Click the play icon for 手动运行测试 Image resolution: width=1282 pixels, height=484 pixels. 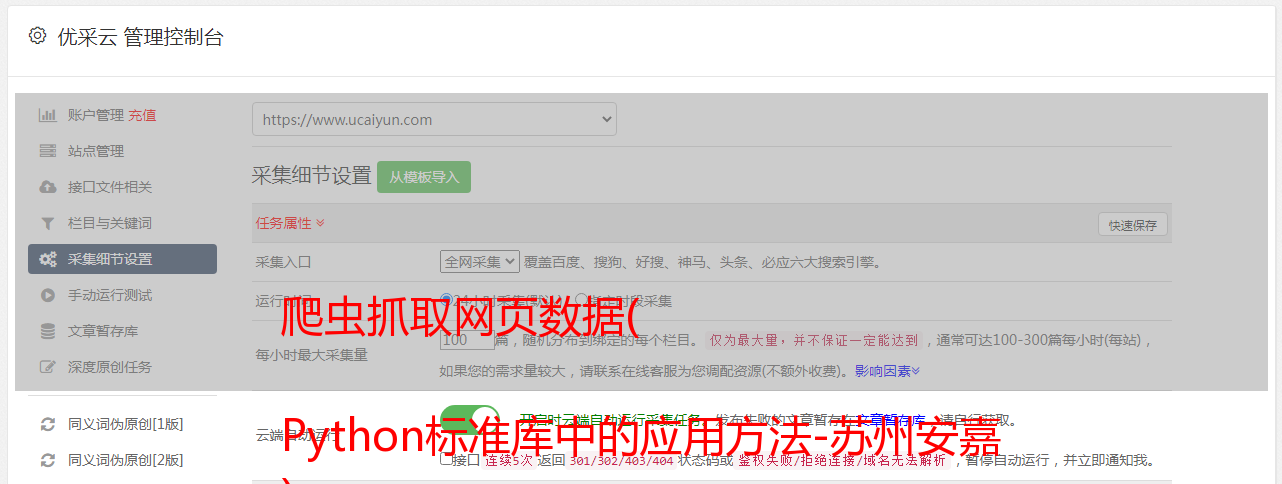click(x=47, y=295)
